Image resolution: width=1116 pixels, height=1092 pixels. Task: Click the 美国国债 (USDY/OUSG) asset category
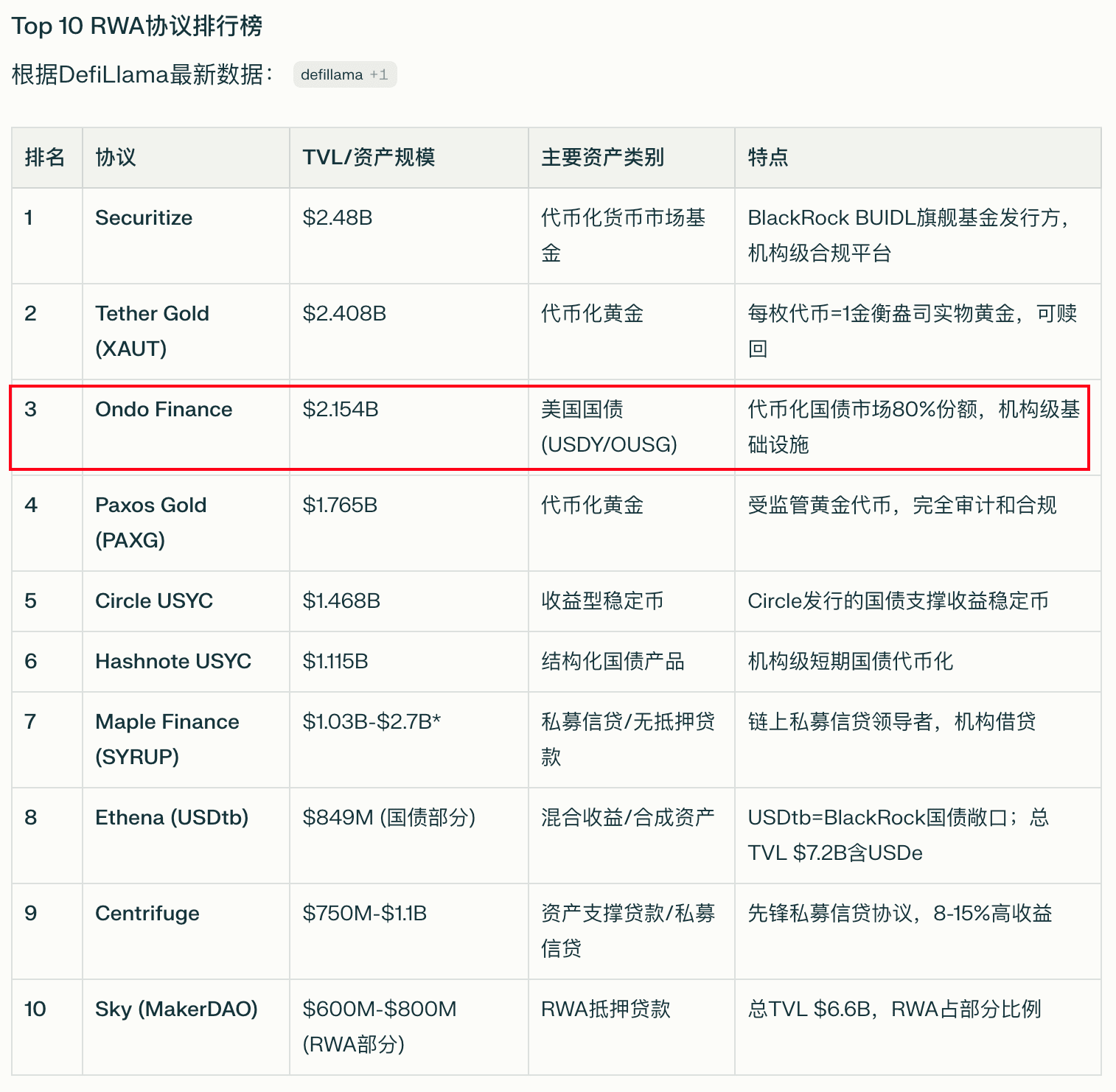click(609, 427)
